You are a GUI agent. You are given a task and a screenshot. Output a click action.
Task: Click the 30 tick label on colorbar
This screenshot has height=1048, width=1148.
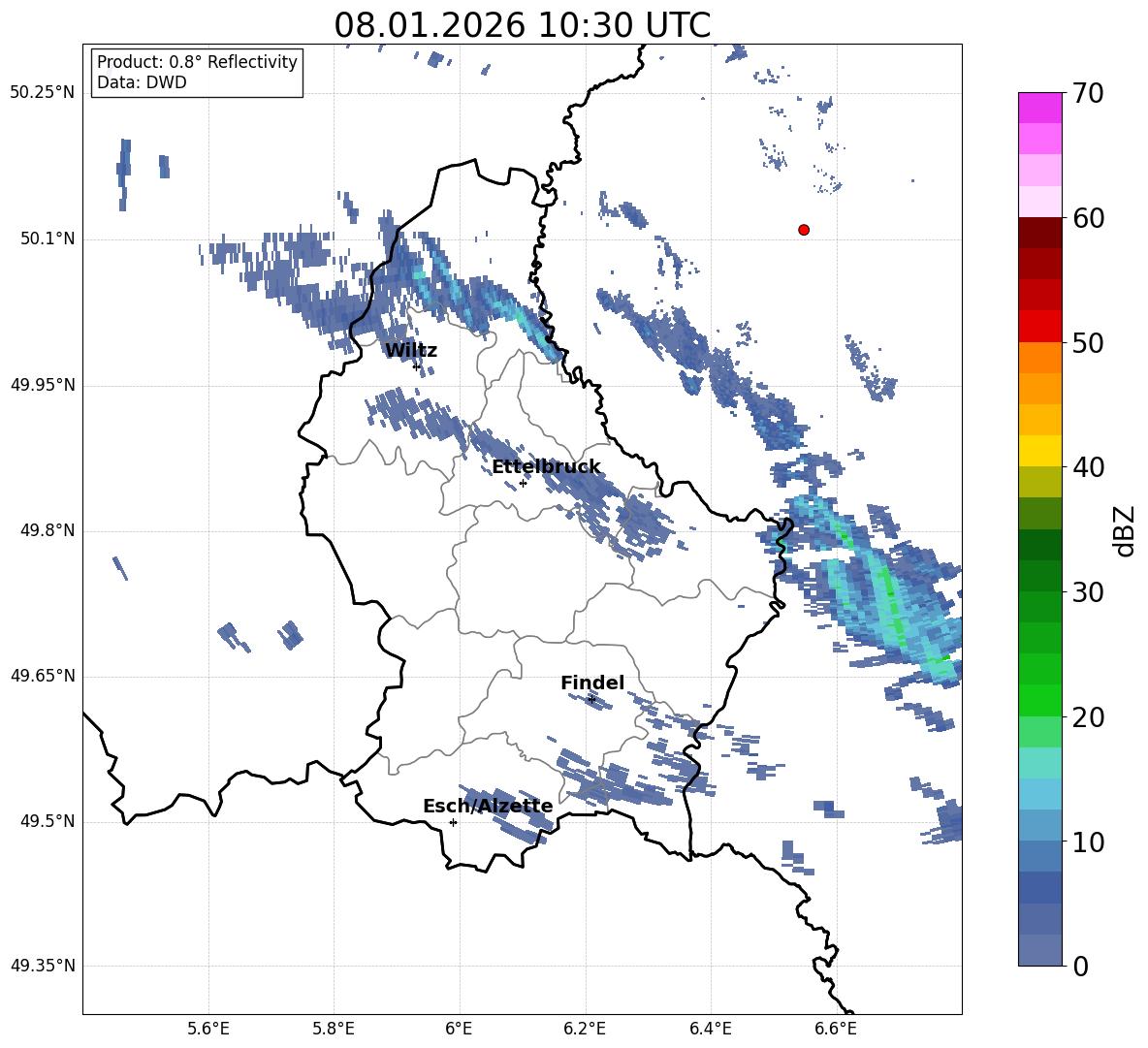tap(1087, 592)
